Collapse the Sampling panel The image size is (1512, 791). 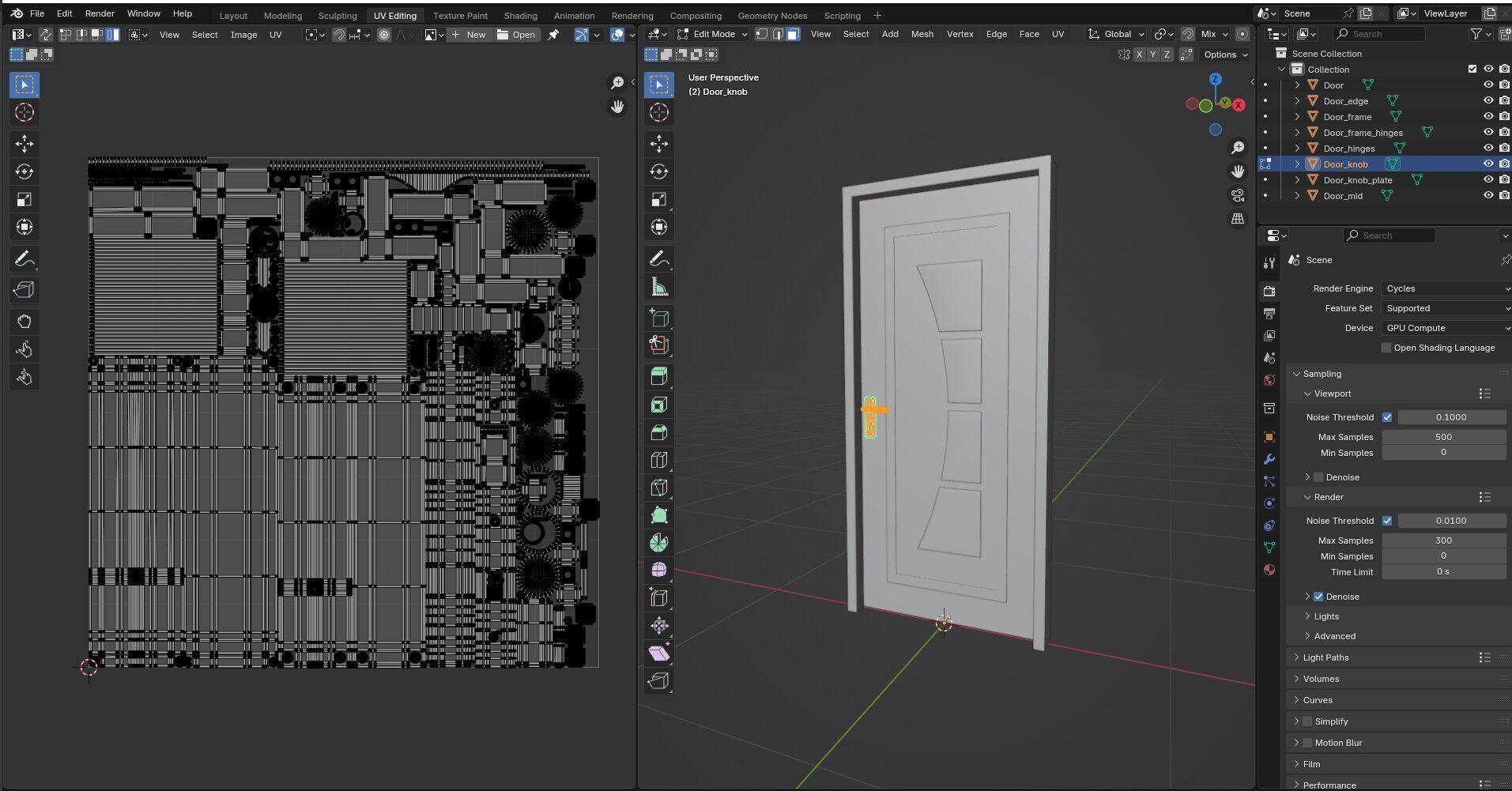coord(1322,374)
